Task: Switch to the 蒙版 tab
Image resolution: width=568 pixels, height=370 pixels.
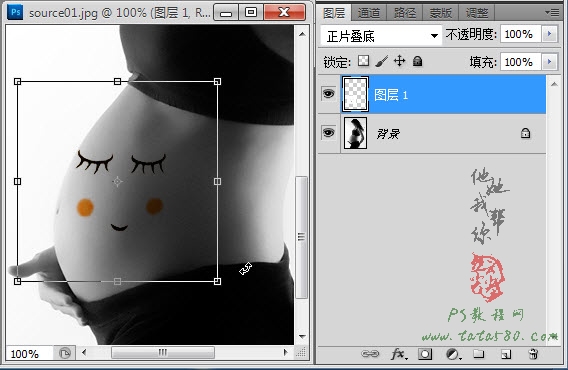Action: pyautogui.click(x=440, y=13)
